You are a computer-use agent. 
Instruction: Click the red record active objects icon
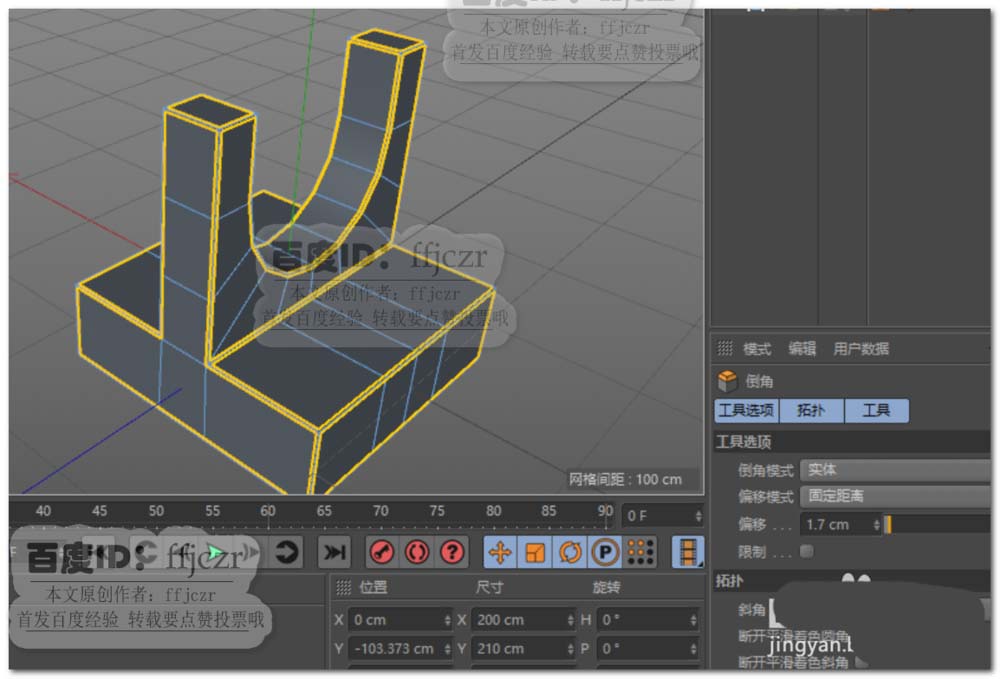tap(381, 552)
